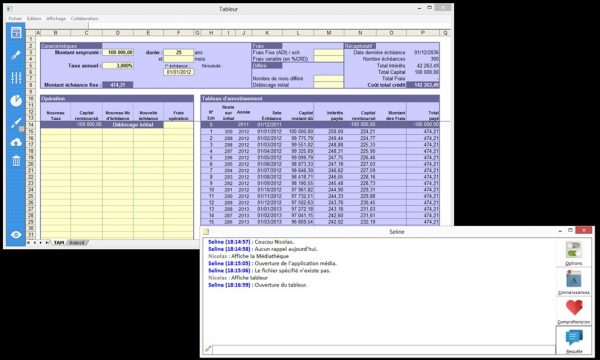Screen dimensions: 600x360
Task: Click the Seline window title bar icon
Action: tap(206, 231)
